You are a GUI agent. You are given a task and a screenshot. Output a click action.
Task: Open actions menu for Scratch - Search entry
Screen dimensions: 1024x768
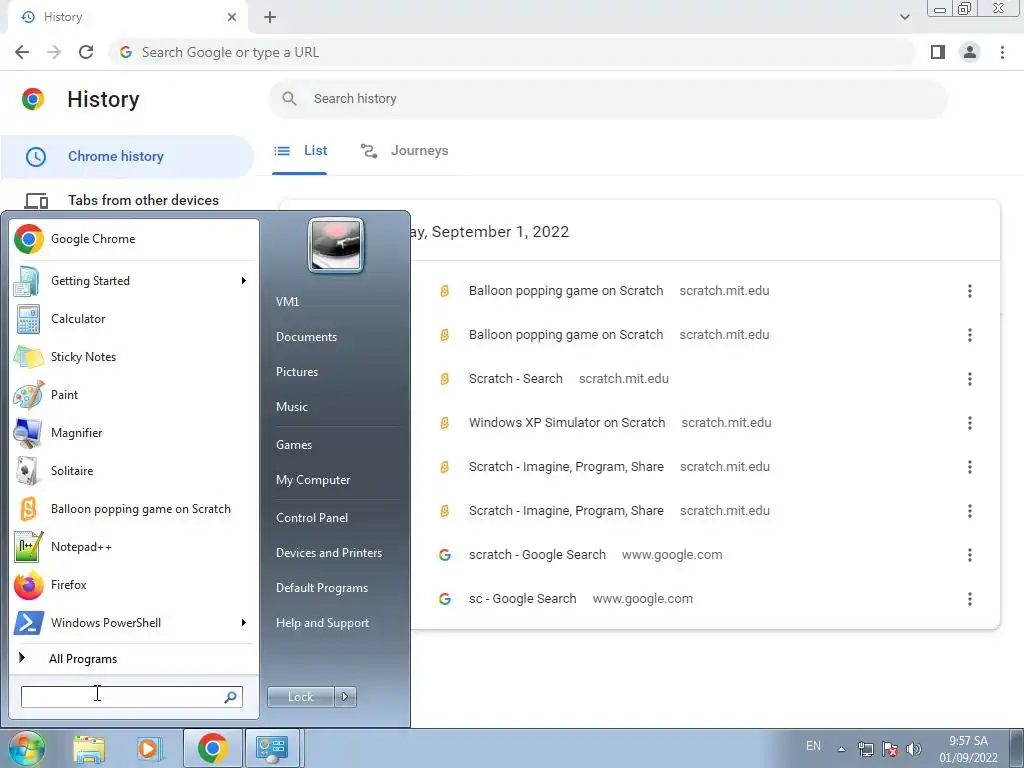[970, 379]
